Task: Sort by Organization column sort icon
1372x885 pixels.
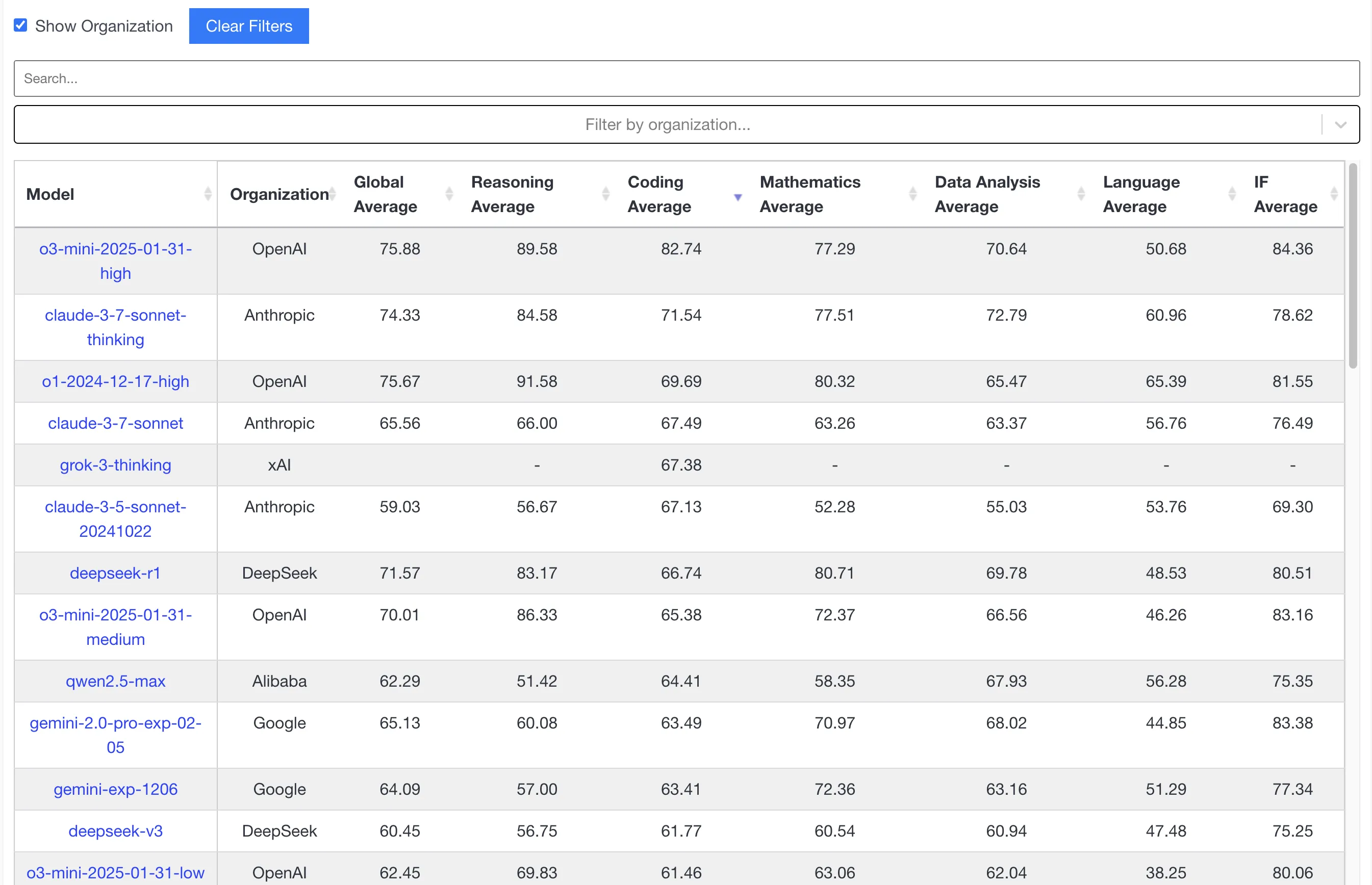Action: pos(332,194)
